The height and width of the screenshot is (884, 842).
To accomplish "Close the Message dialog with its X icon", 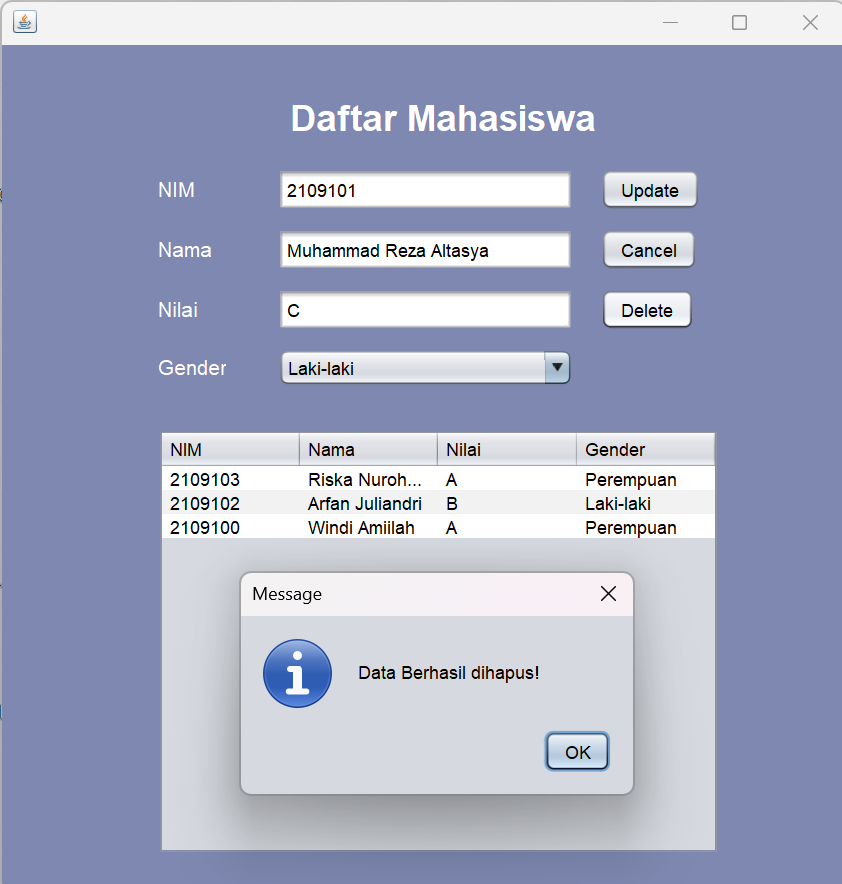I will [608, 593].
